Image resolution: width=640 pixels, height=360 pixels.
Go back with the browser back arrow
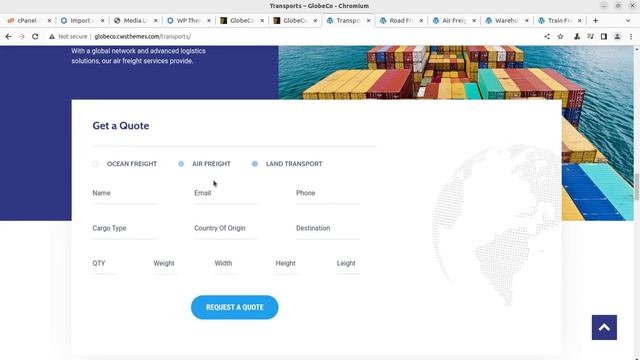[x=8, y=36]
